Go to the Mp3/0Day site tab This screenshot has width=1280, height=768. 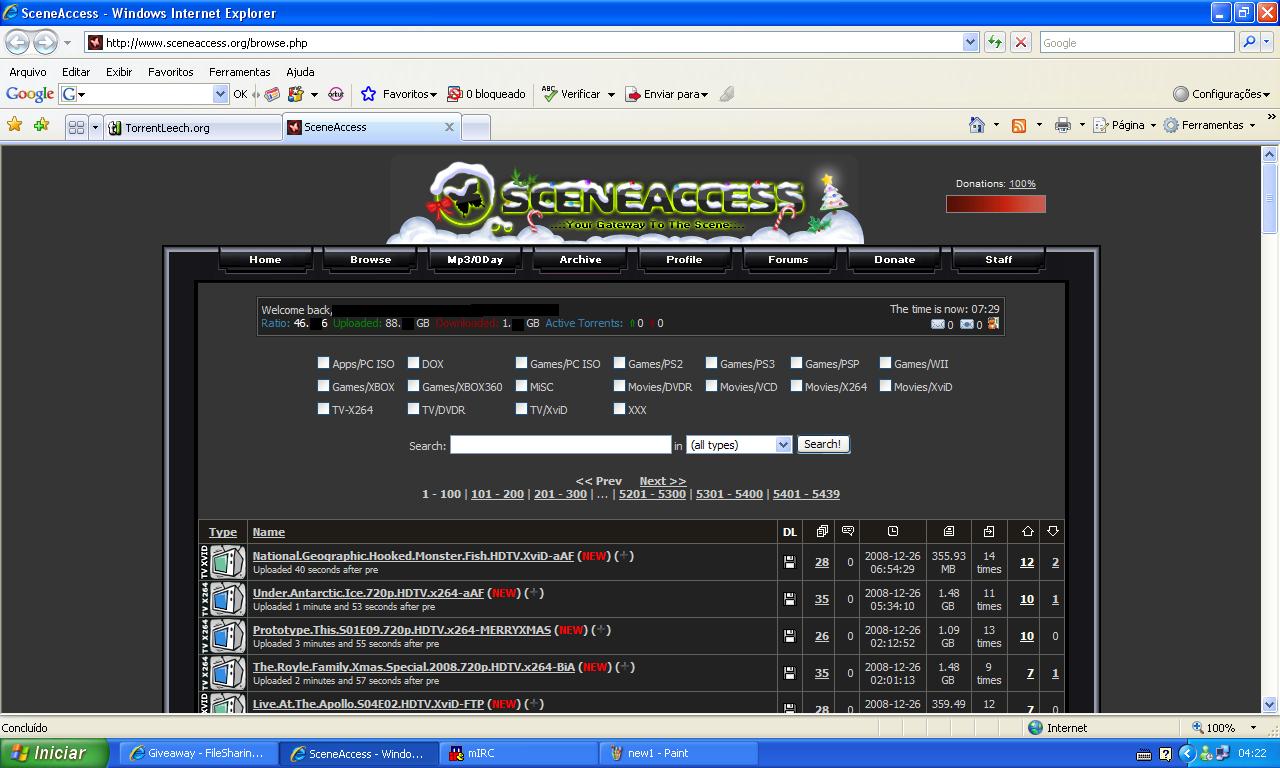(x=475, y=259)
